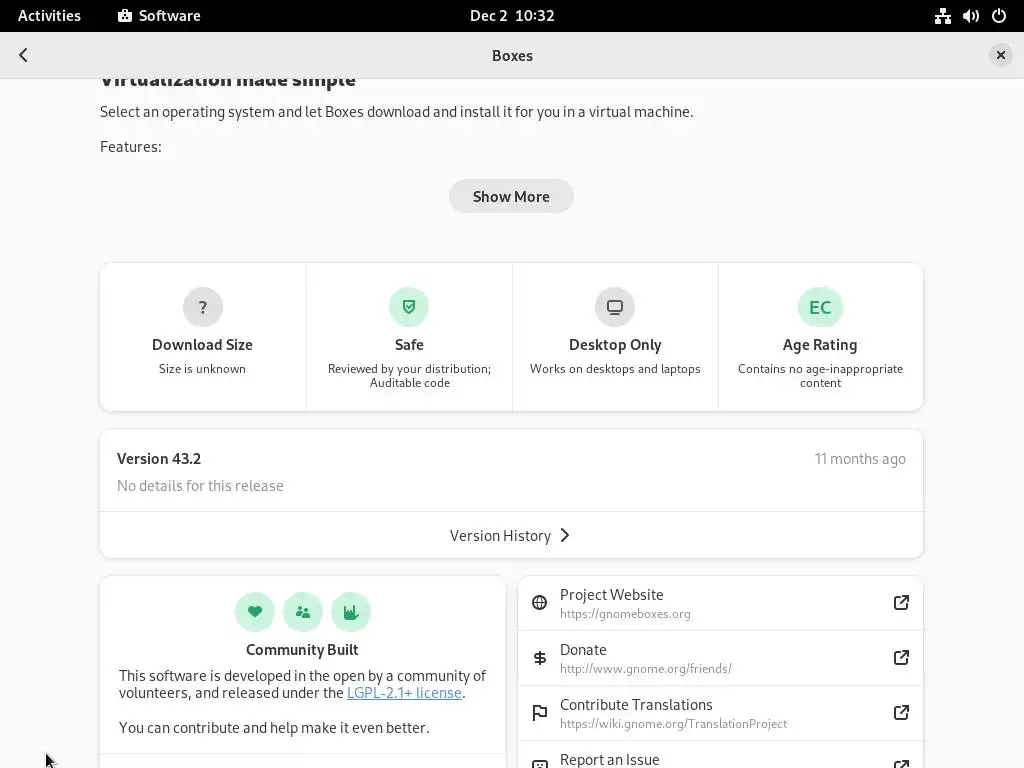The width and height of the screenshot is (1024, 768).
Task: Click the '11 months ago' release date
Action: 860,459
